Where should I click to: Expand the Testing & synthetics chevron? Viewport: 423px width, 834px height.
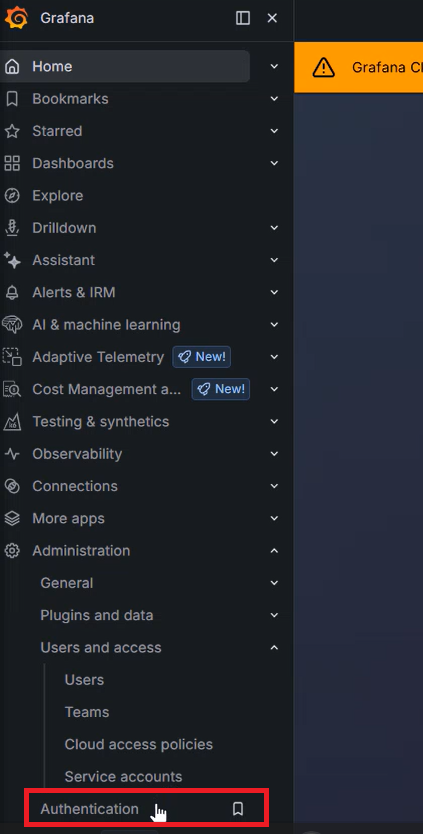[x=275, y=422]
